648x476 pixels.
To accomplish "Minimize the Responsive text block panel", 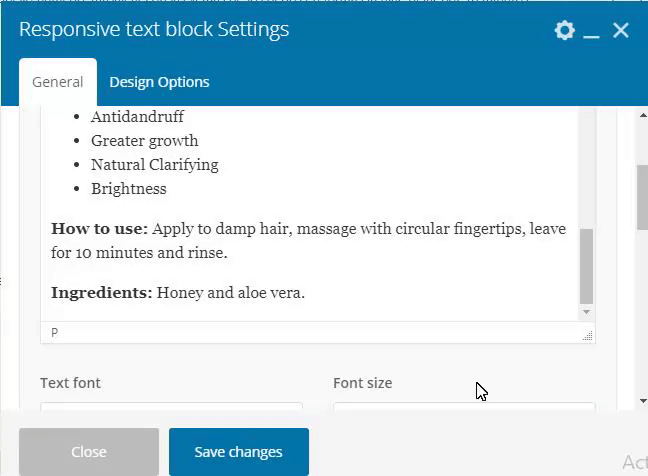I will 592,31.
